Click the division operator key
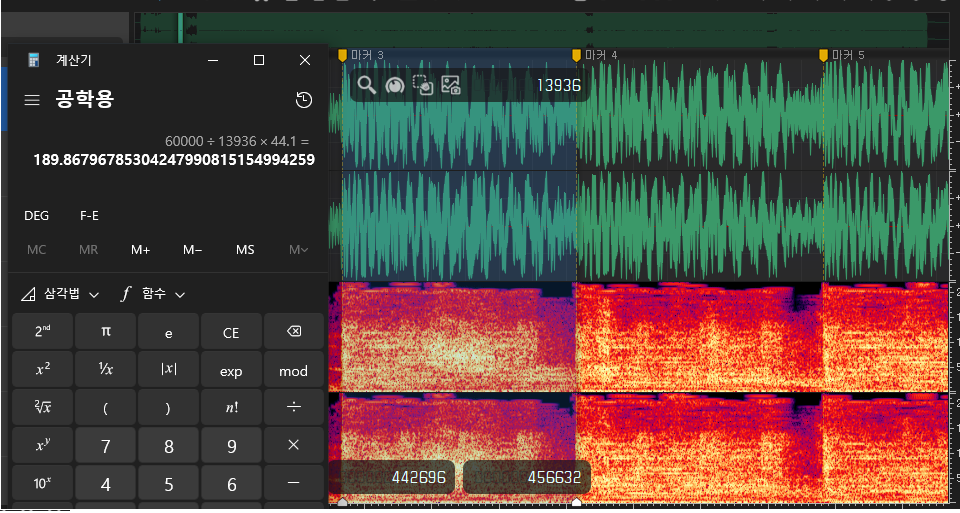The width and height of the screenshot is (960, 513). click(x=294, y=408)
